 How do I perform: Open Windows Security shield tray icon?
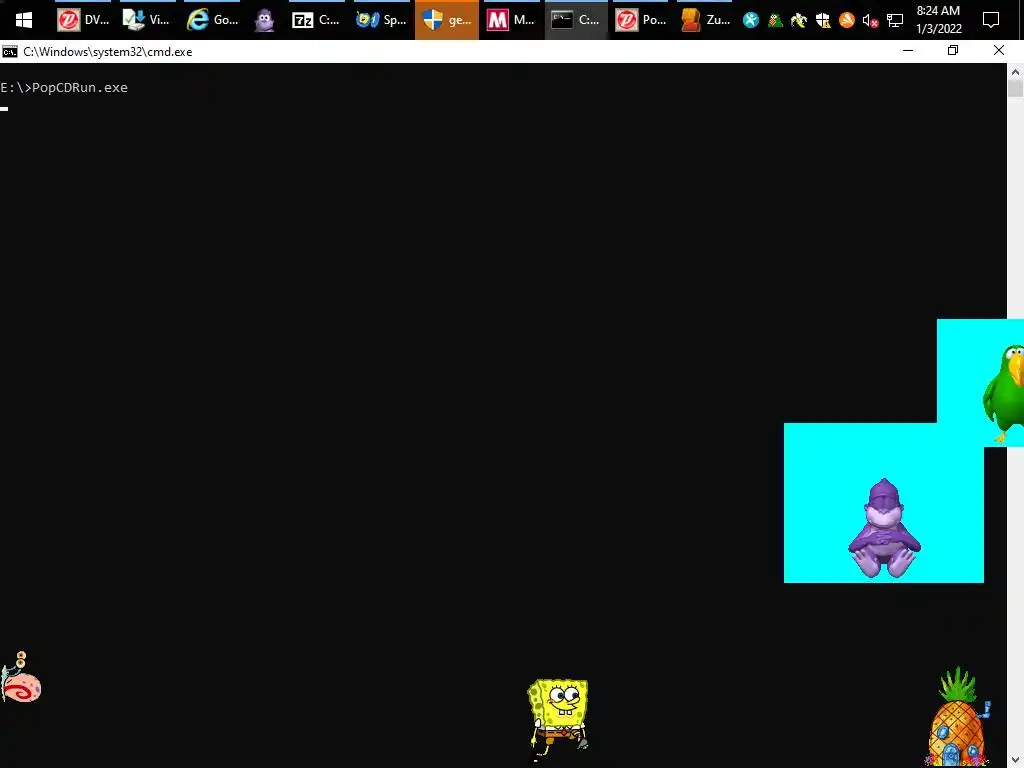tap(823, 20)
